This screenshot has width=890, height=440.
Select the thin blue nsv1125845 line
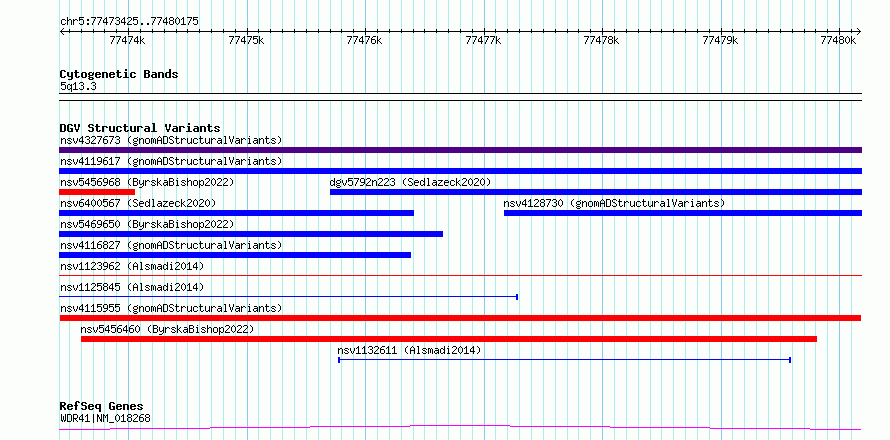288,296
